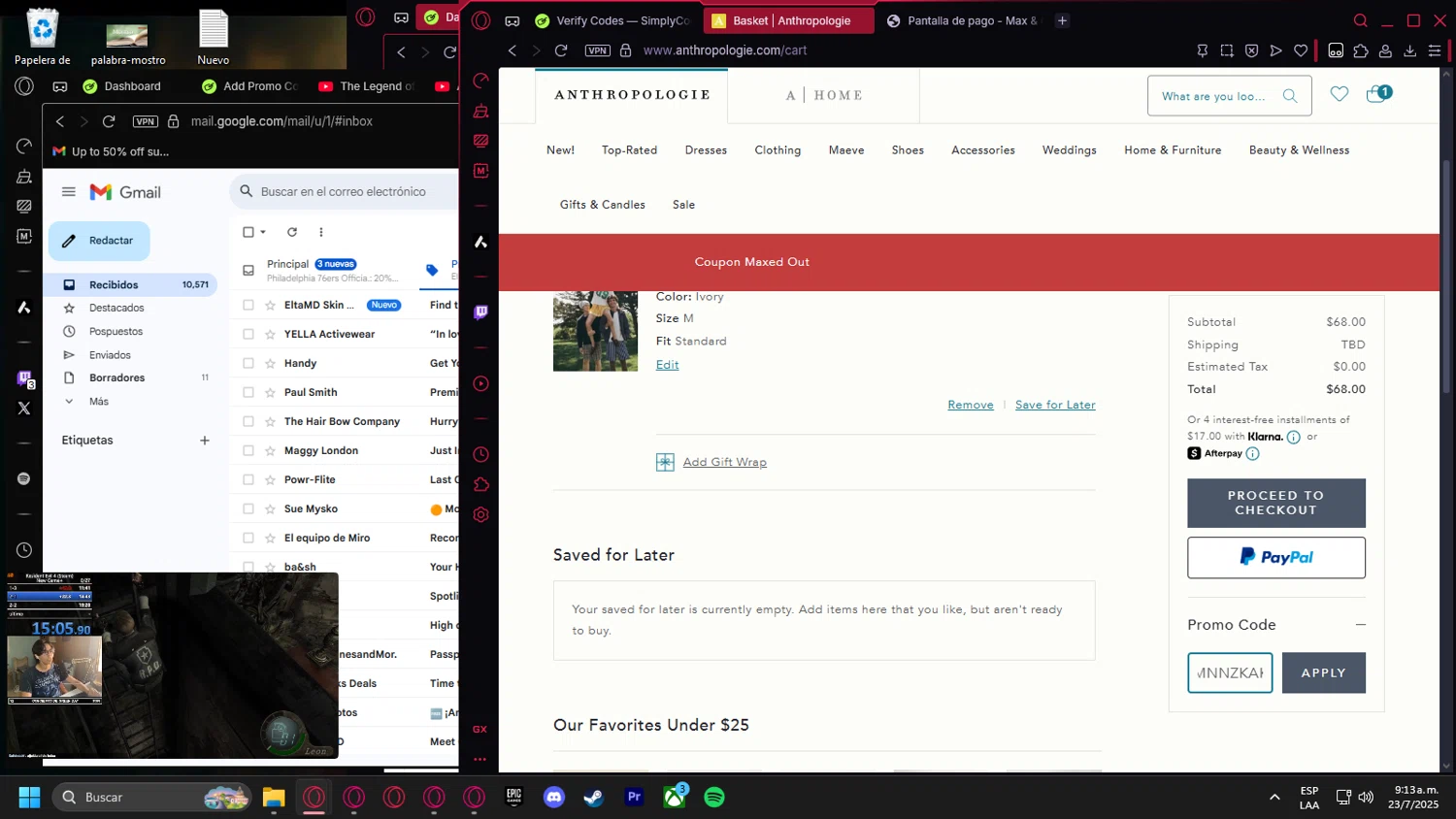Open Afterpay info icon
Viewport: 1456px width, 819px height.
pyautogui.click(x=1252, y=453)
